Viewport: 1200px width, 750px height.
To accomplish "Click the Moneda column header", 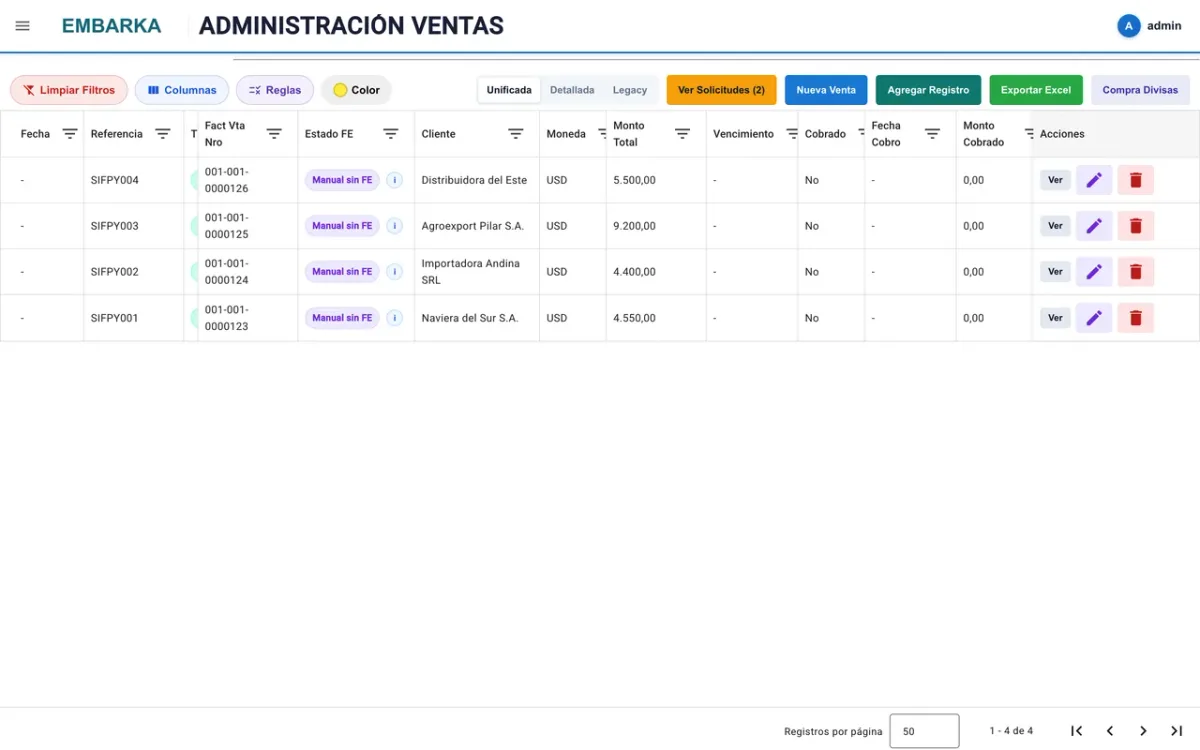I will coord(566,134).
